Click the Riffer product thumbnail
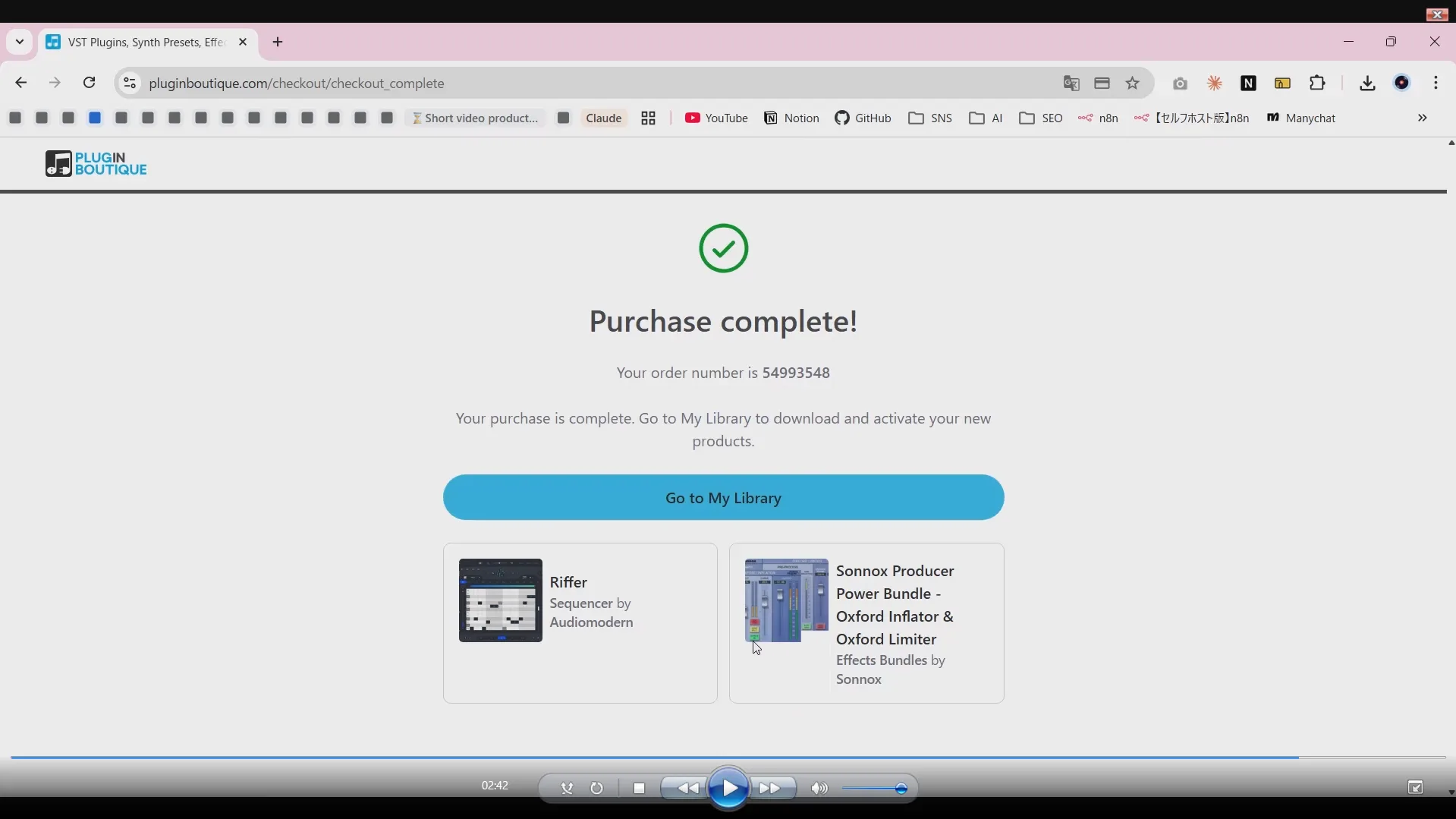The height and width of the screenshot is (819, 1456). click(x=501, y=600)
